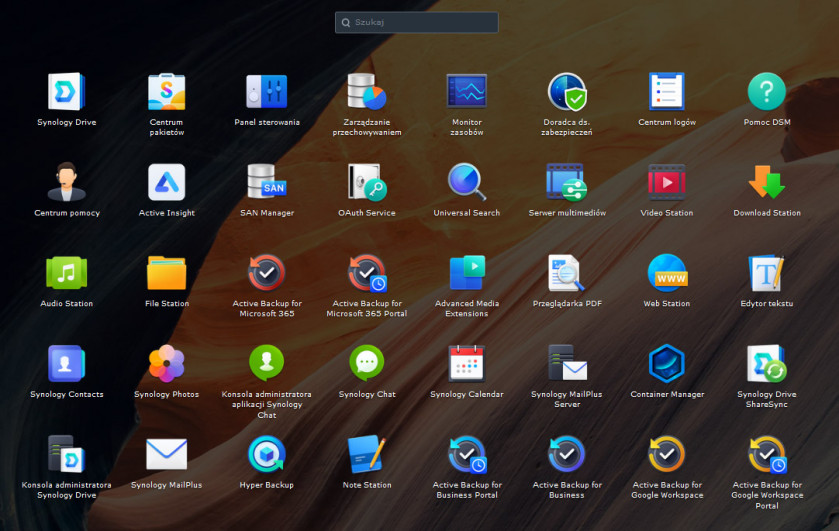Open Zarządzanie przechowywaniem icon
This screenshot has height=531, width=839.
coord(367,92)
